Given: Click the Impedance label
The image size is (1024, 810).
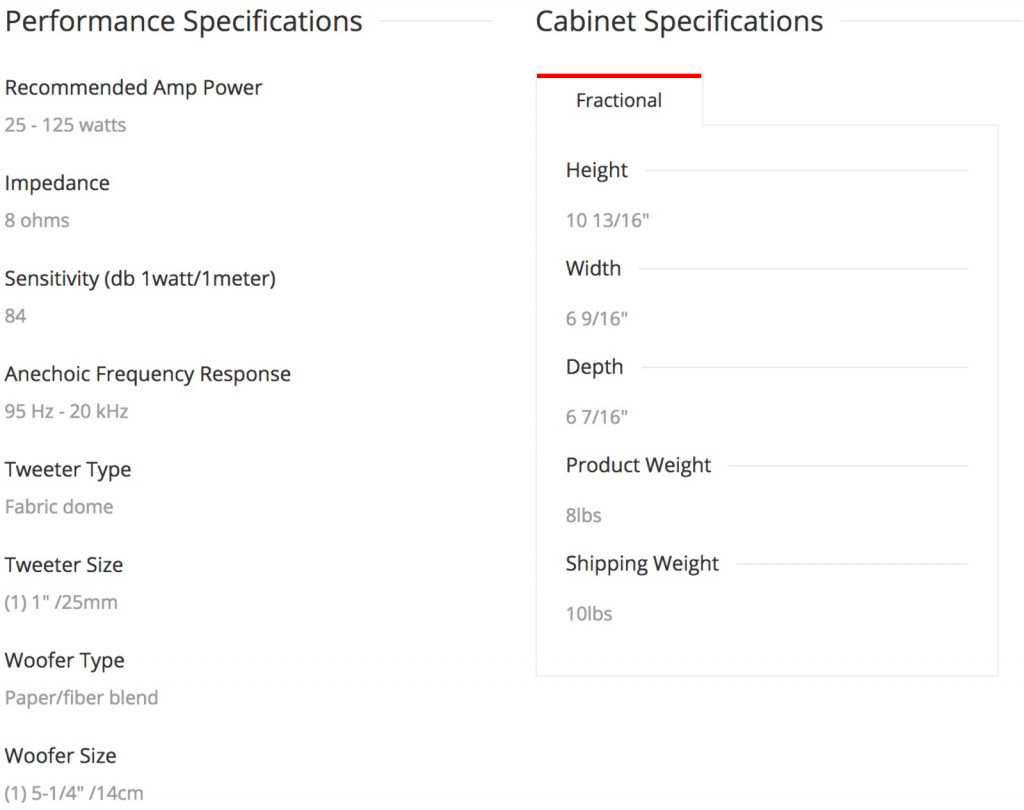Looking at the screenshot, I should click(57, 184).
